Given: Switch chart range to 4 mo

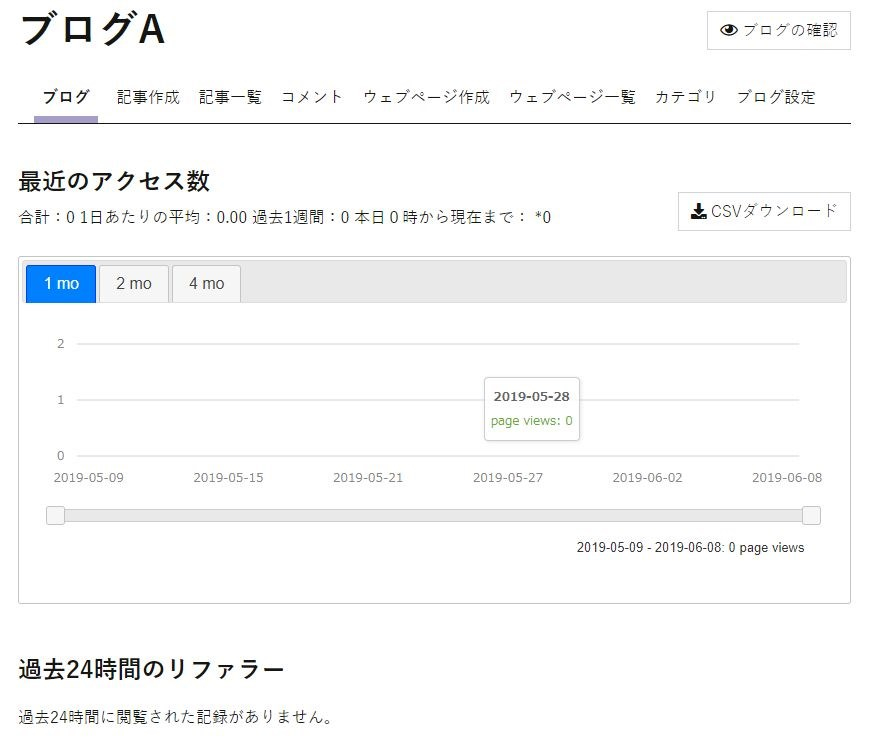Looking at the screenshot, I should (x=207, y=283).
